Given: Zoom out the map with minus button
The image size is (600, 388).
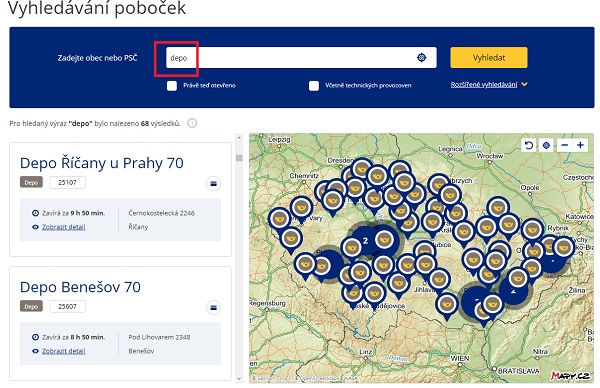Looking at the screenshot, I should pos(564,145).
